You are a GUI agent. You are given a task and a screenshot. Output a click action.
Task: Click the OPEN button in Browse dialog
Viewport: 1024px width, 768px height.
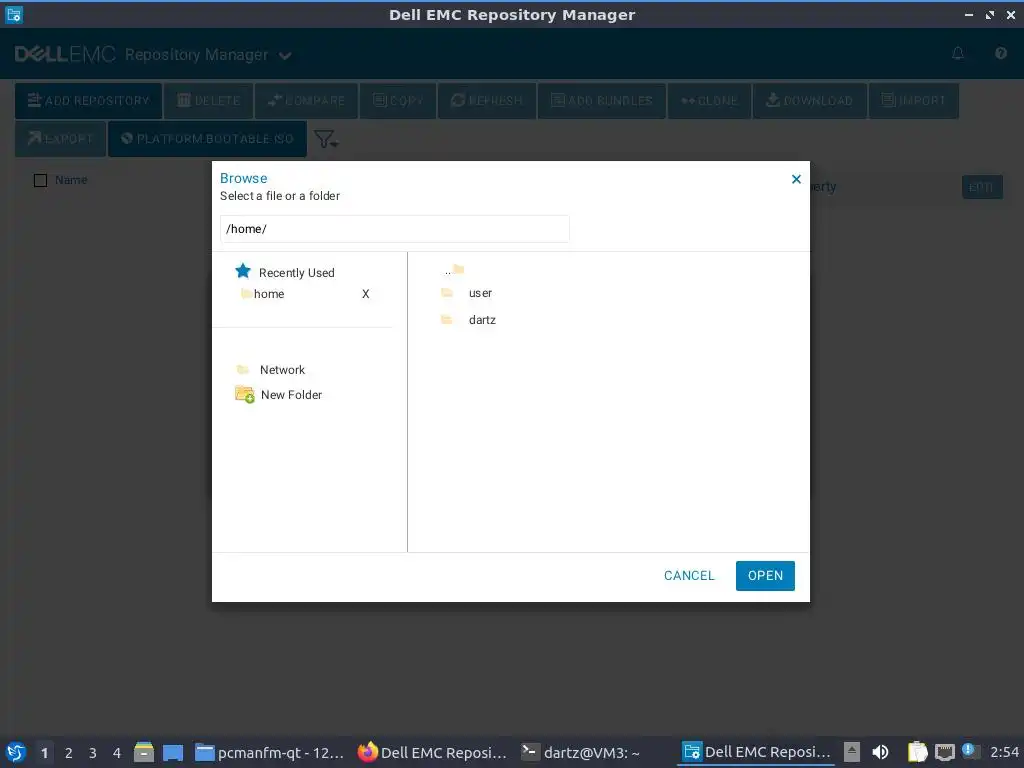[x=765, y=575]
